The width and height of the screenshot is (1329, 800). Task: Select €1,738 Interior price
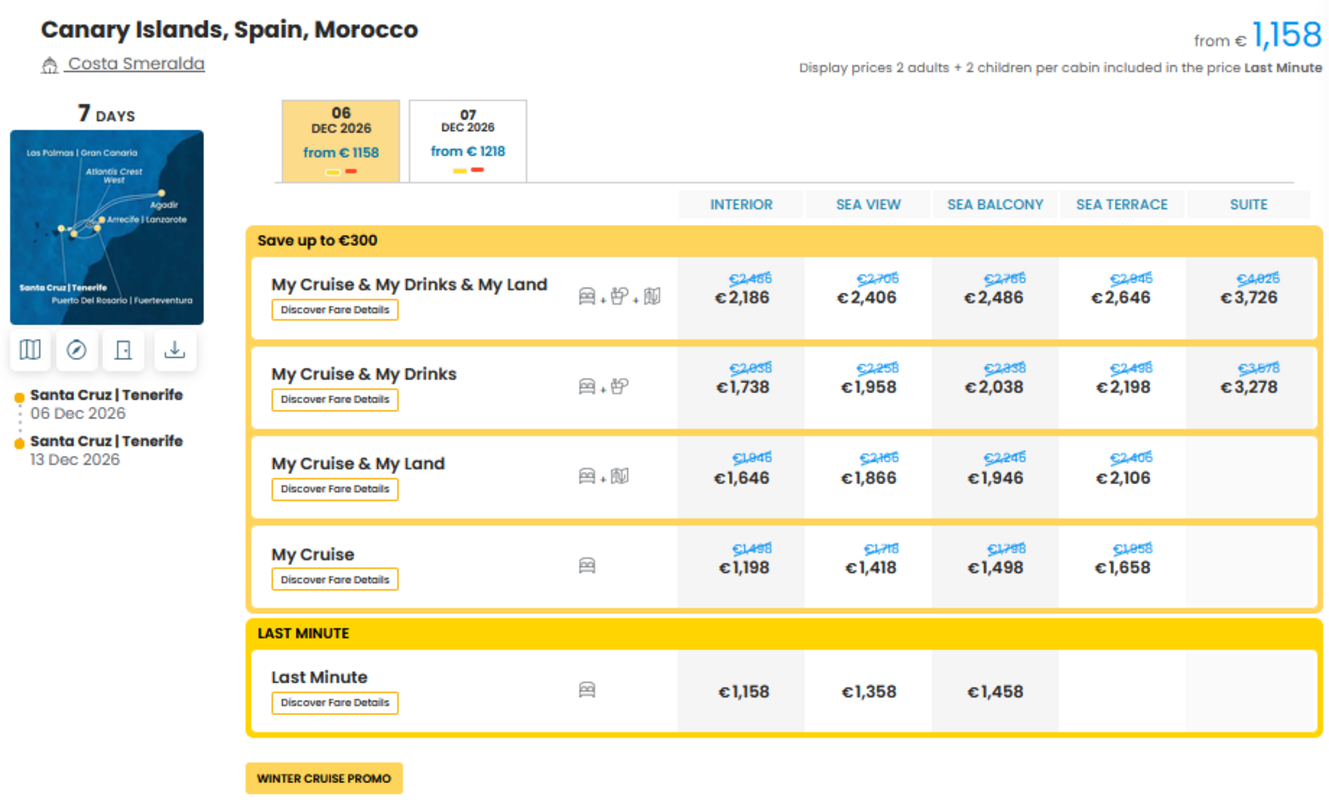pos(743,388)
